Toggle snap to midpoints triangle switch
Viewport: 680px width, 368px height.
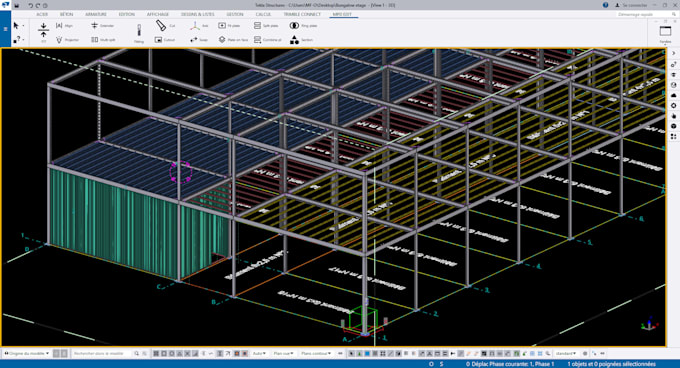180,354
